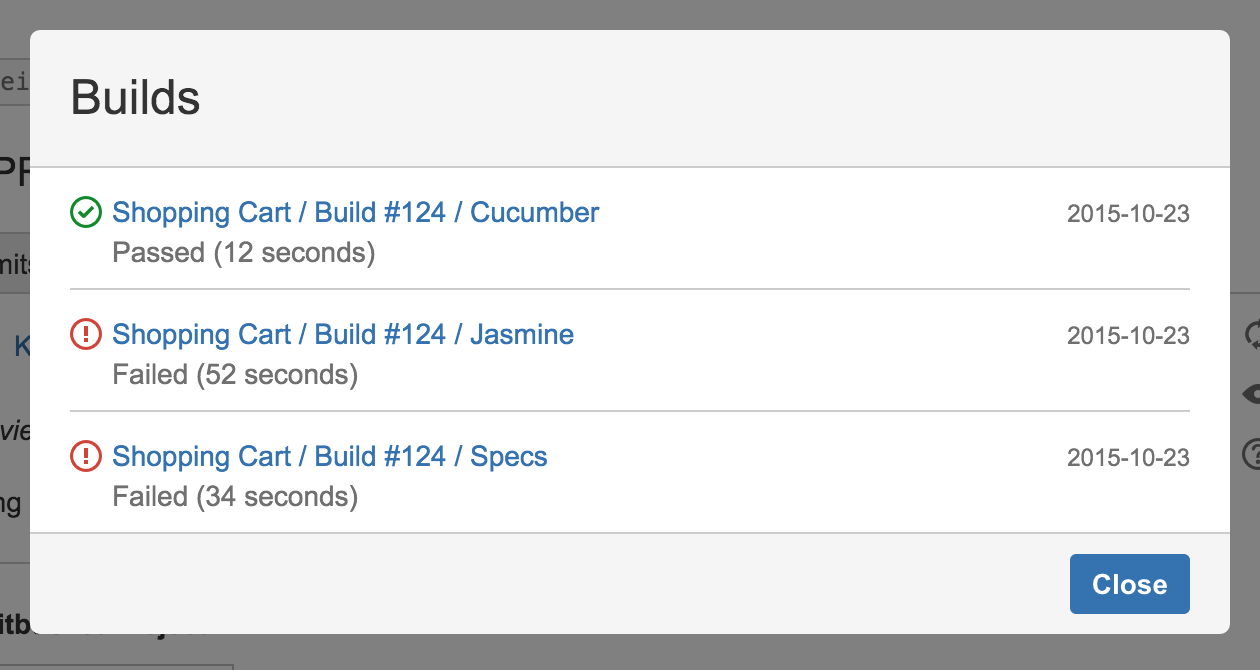
Task: Click the green passed icon for Cucumber
Action: [x=86, y=212]
